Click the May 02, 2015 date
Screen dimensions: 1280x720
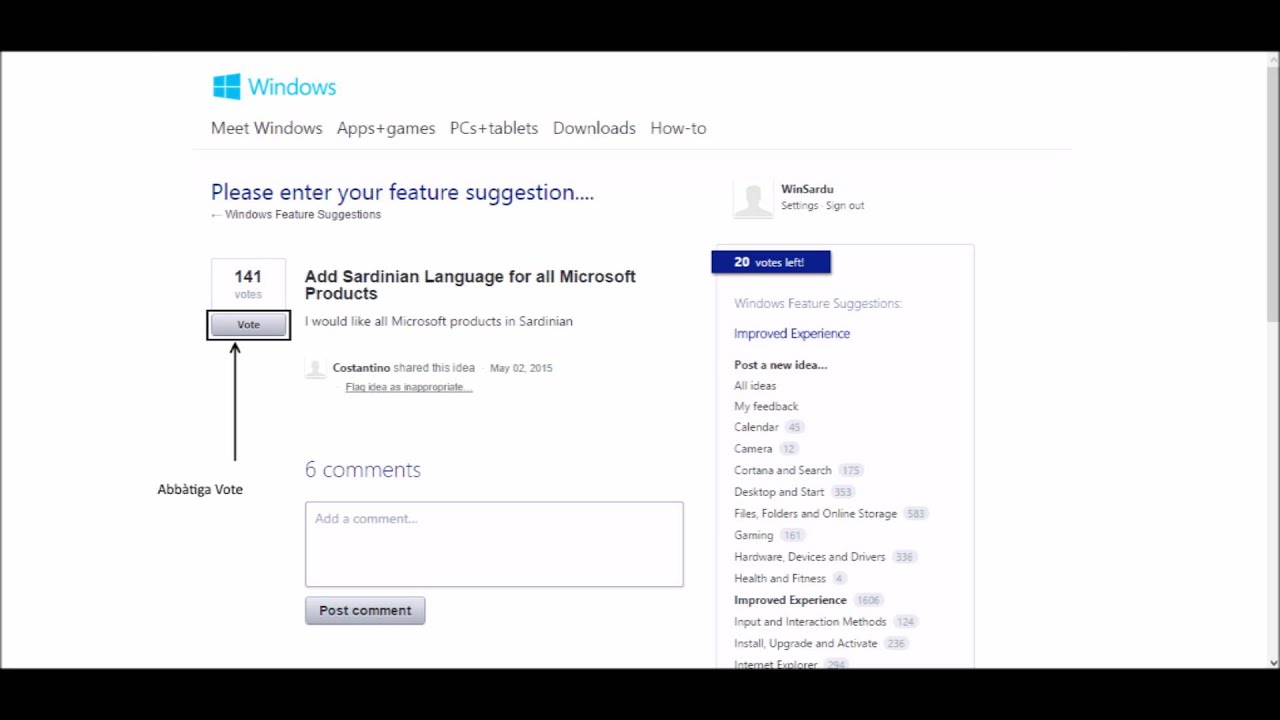(x=521, y=368)
